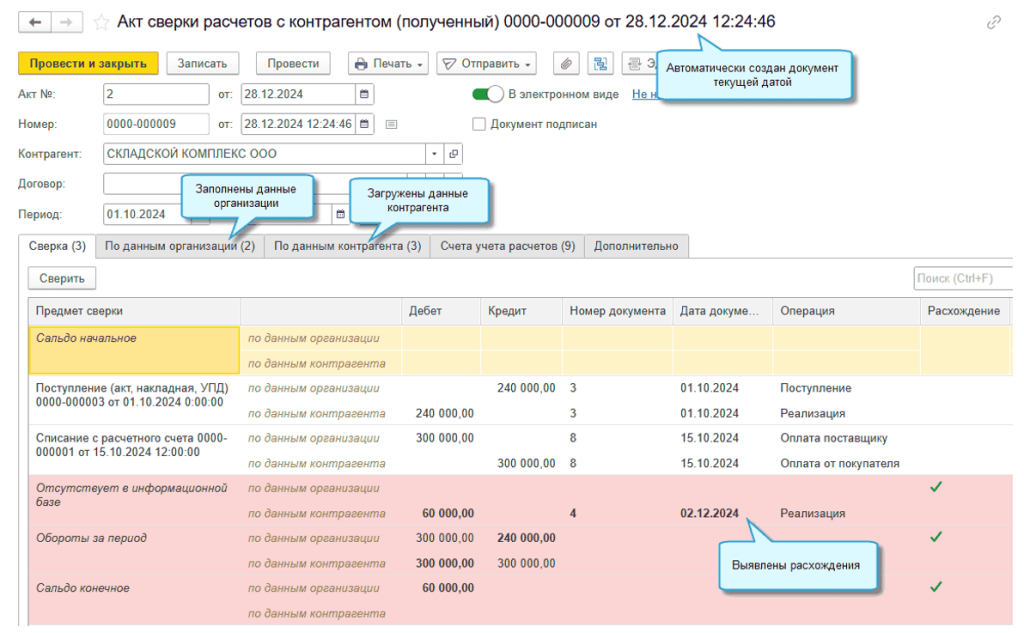
Task: Go back with the left arrow button
Action: pos(35,22)
